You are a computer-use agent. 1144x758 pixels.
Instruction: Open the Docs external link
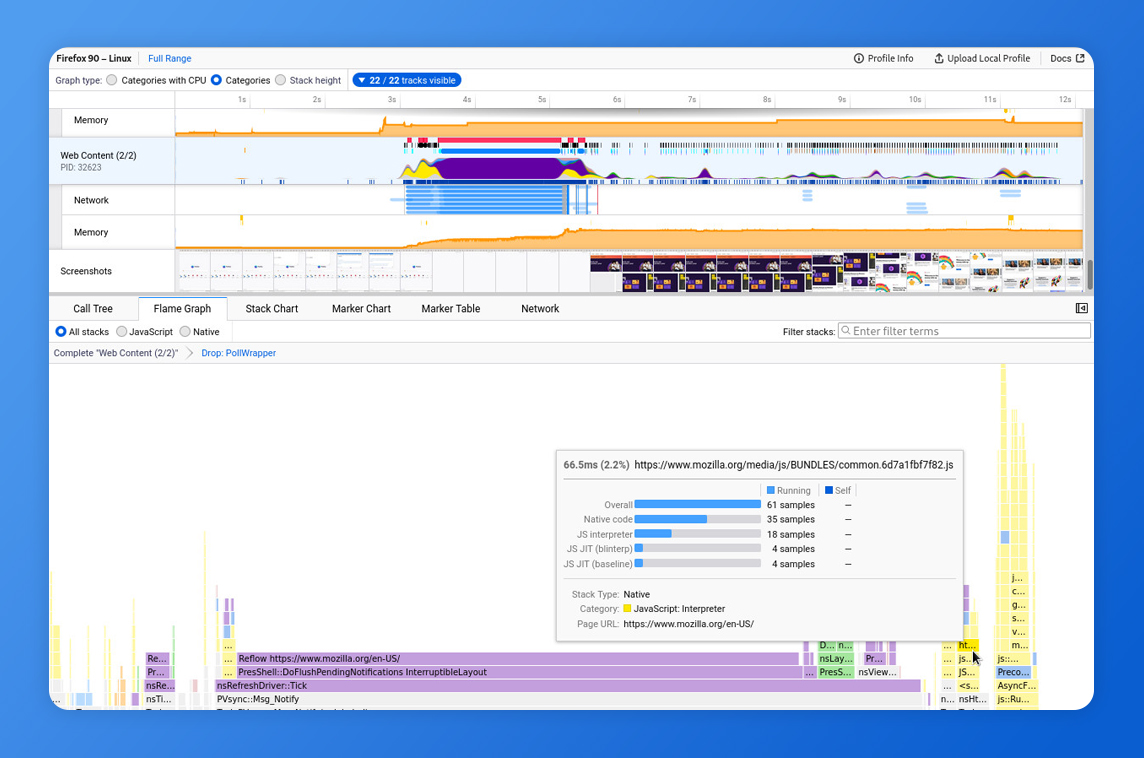pyautogui.click(x=1067, y=58)
